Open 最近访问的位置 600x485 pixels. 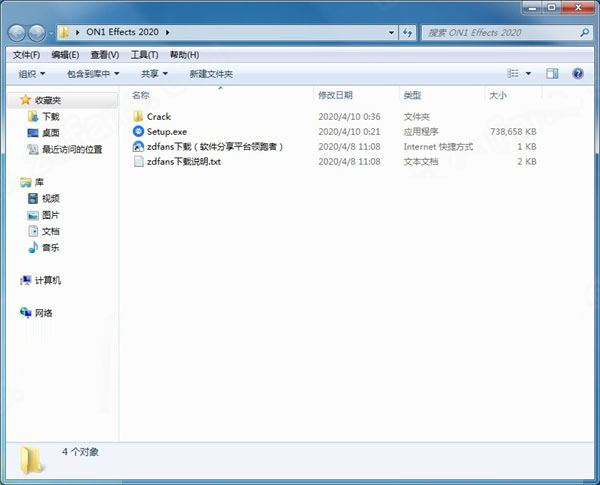click(72, 149)
